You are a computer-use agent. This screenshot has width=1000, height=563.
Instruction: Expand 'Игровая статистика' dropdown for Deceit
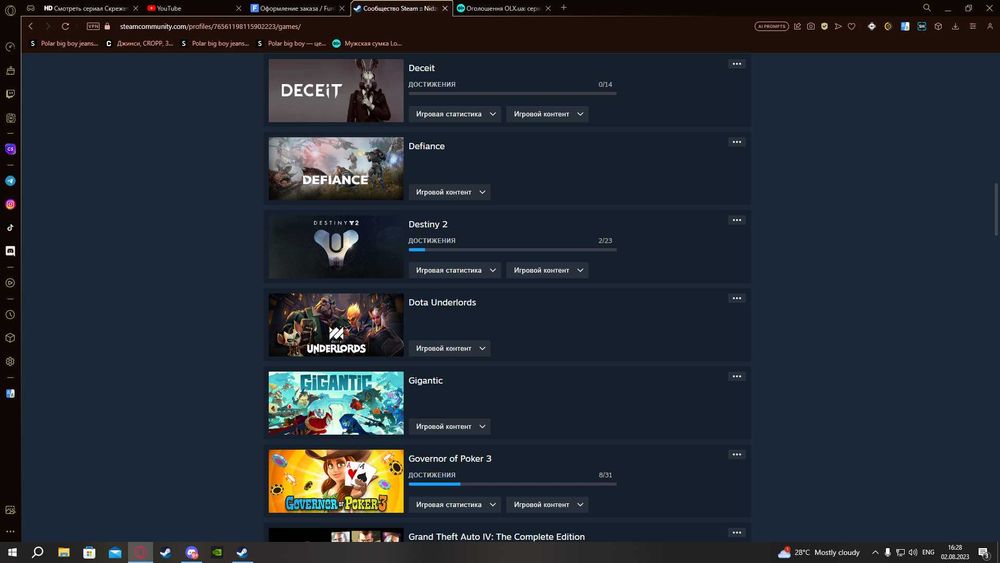pos(455,114)
